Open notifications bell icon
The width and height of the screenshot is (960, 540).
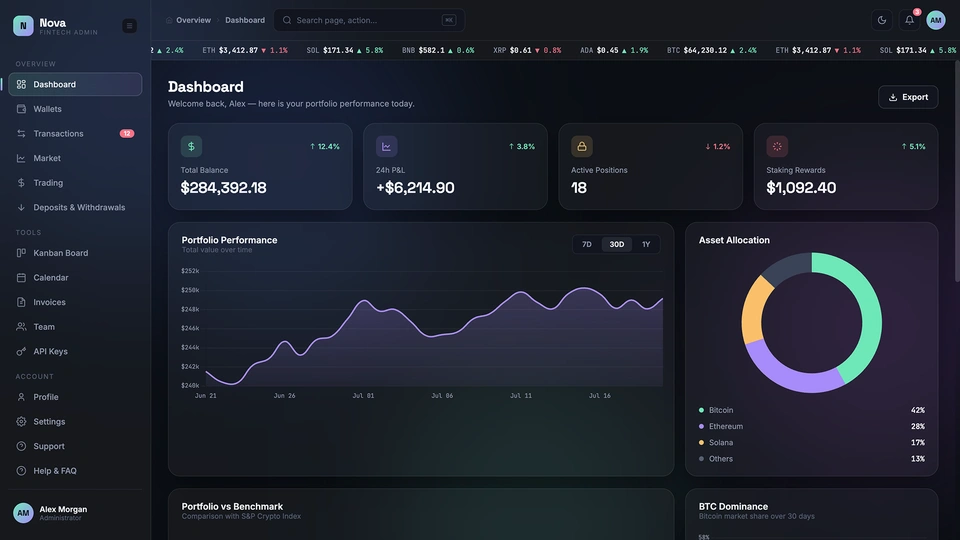(x=909, y=20)
